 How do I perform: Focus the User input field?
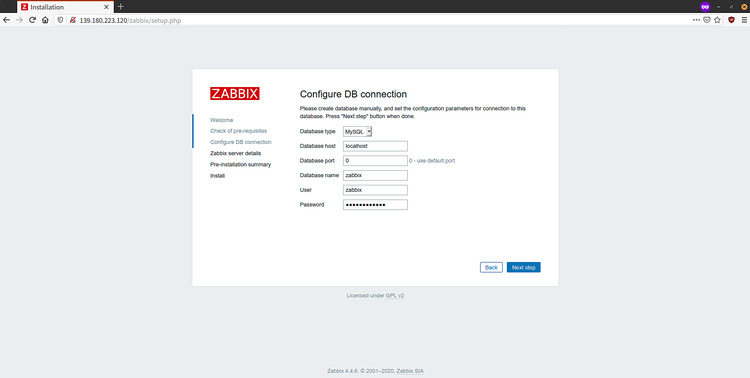tap(375, 190)
